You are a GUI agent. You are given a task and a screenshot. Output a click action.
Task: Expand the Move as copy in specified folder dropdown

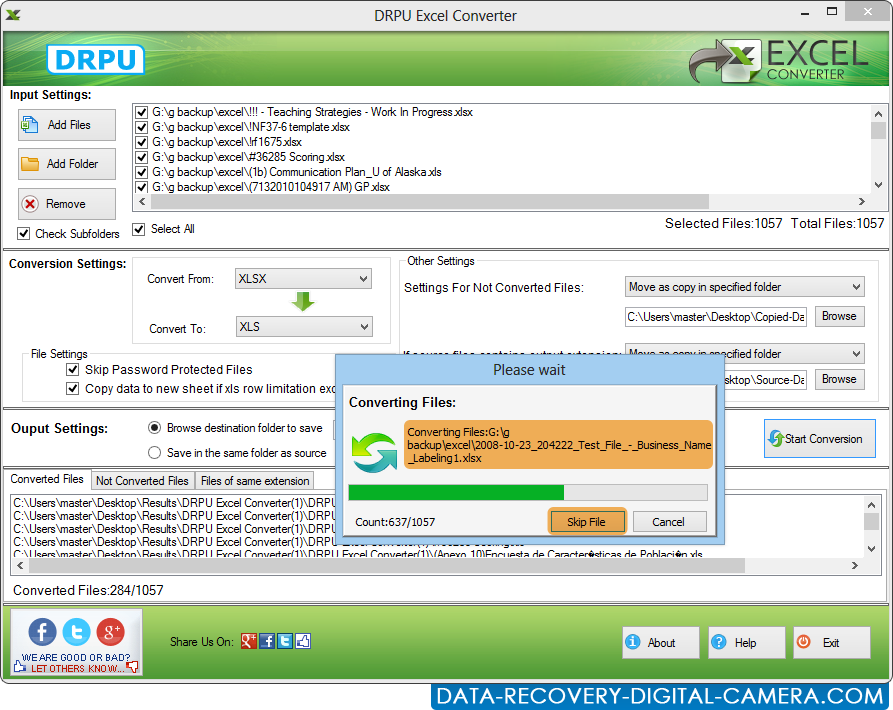tap(744, 286)
